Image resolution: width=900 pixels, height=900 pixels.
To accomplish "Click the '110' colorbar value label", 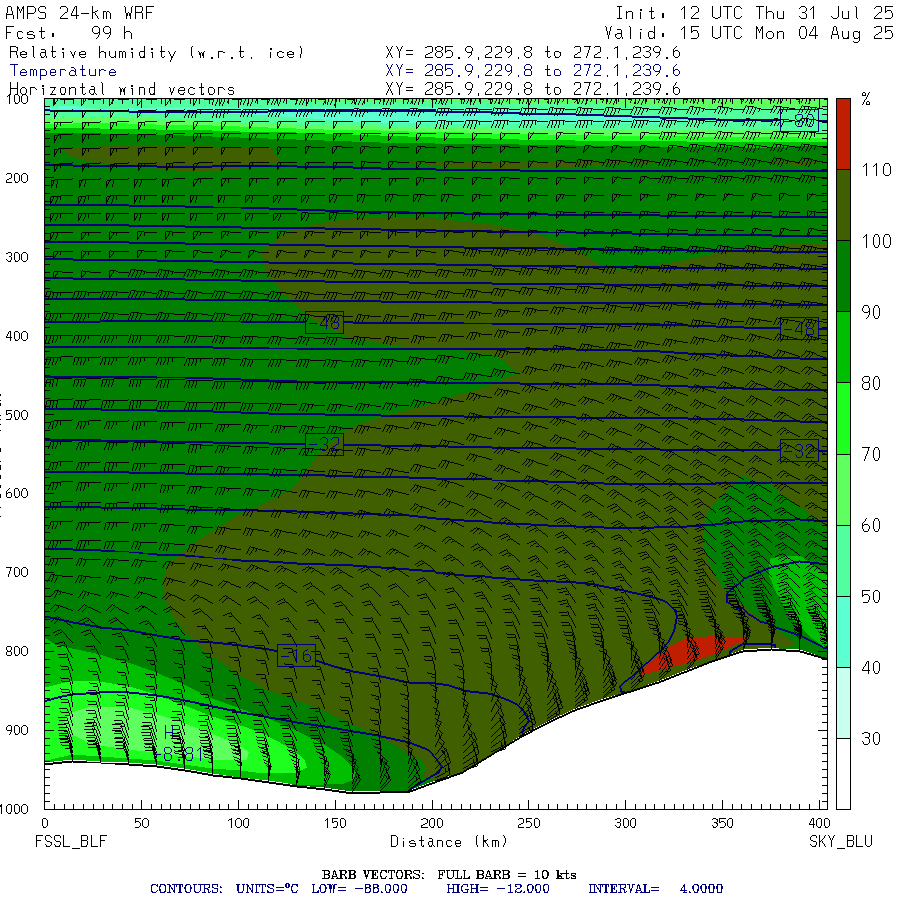I will pos(876,169).
